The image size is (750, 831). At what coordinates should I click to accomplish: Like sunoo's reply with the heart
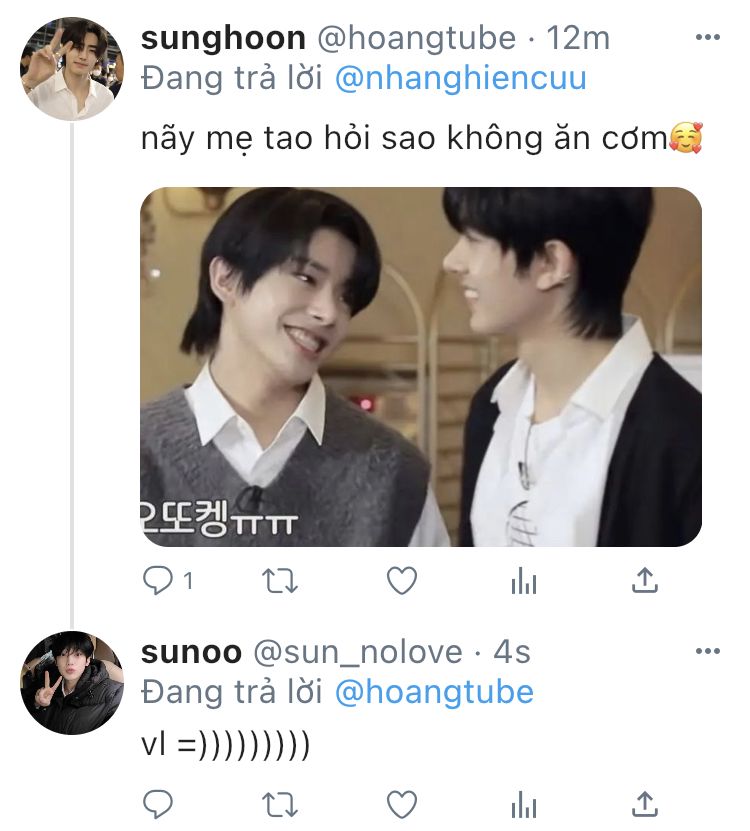click(401, 803)
